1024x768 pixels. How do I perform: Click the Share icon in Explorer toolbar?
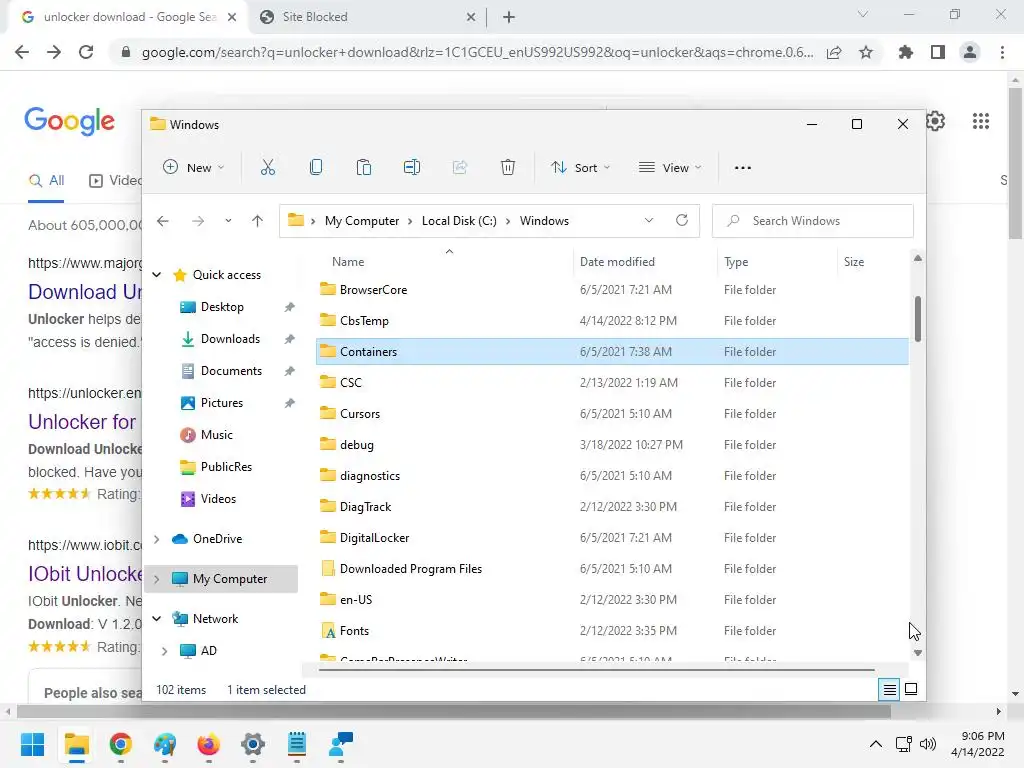coord(460,168)
